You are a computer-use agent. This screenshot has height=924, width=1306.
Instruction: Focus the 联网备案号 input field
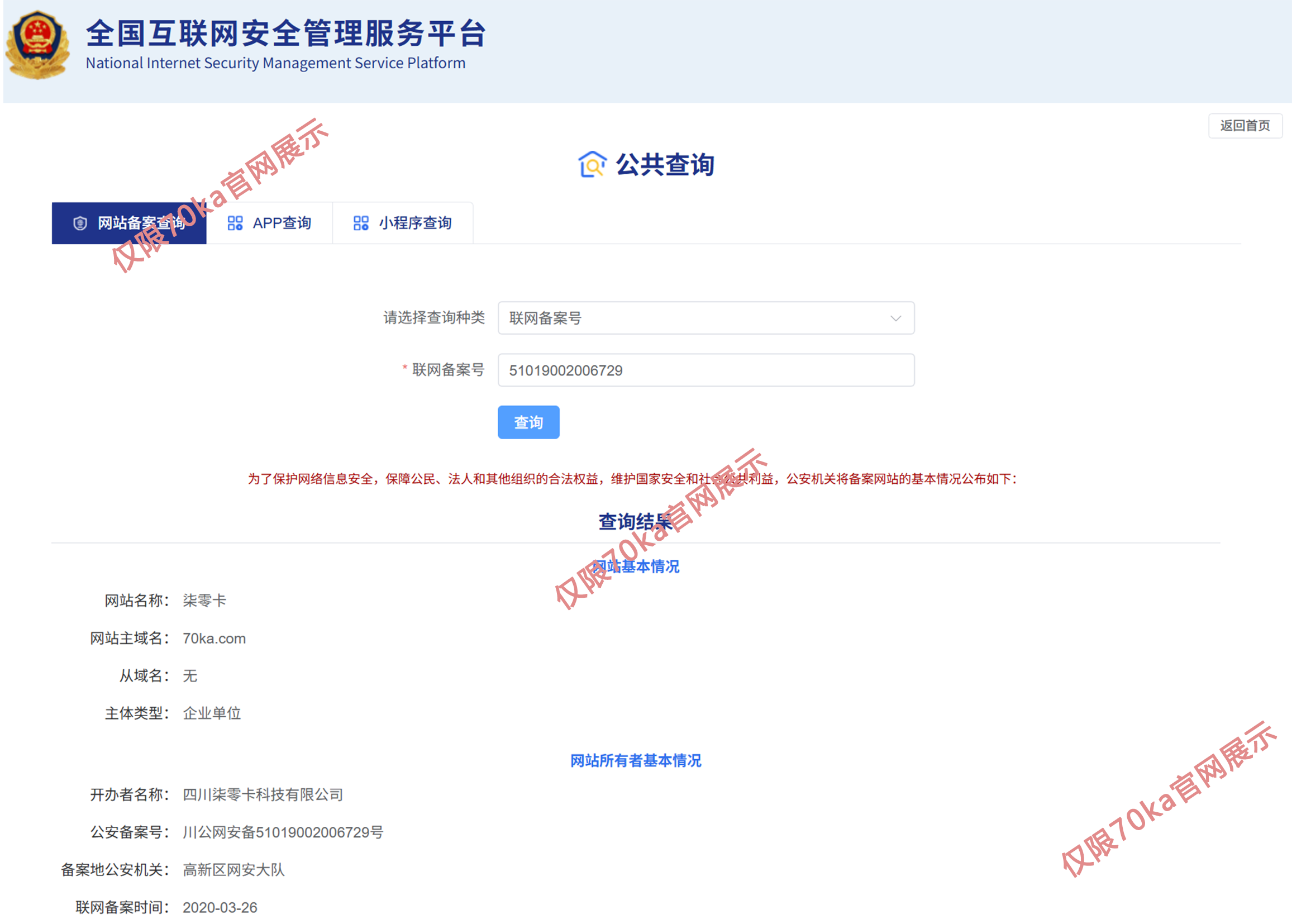(706, 370)
